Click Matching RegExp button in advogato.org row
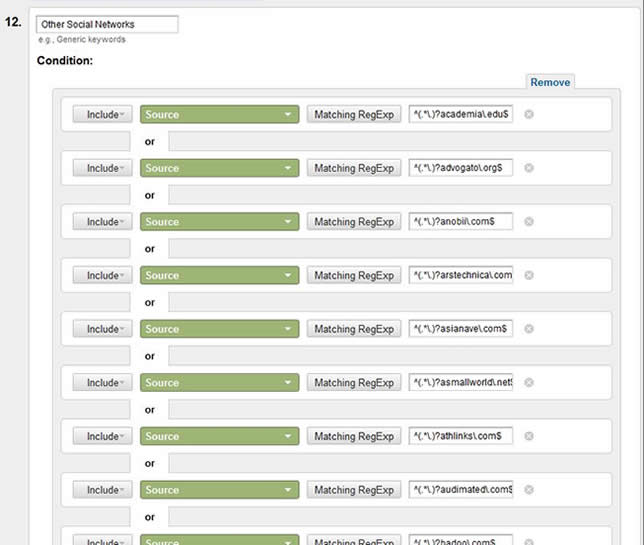The width and height of the screenshot is (644, 545). tap(354, 168)
